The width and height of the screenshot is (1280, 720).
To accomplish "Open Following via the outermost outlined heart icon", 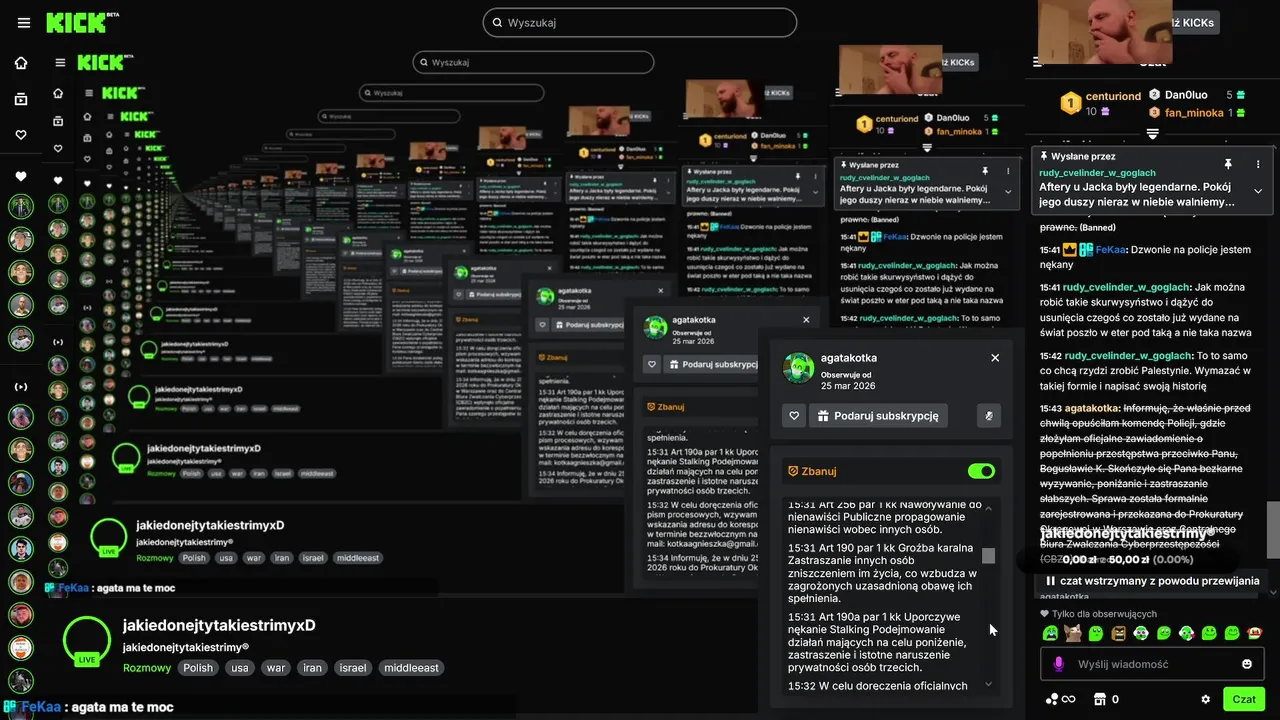I will coord(21,135).
